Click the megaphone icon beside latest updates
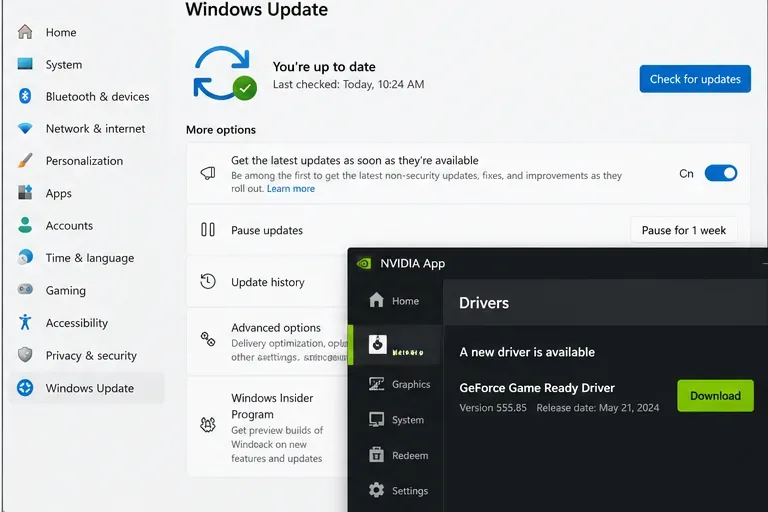Image resolution: width=768 pixels, height=512 pixels. (x=208, y=173)
